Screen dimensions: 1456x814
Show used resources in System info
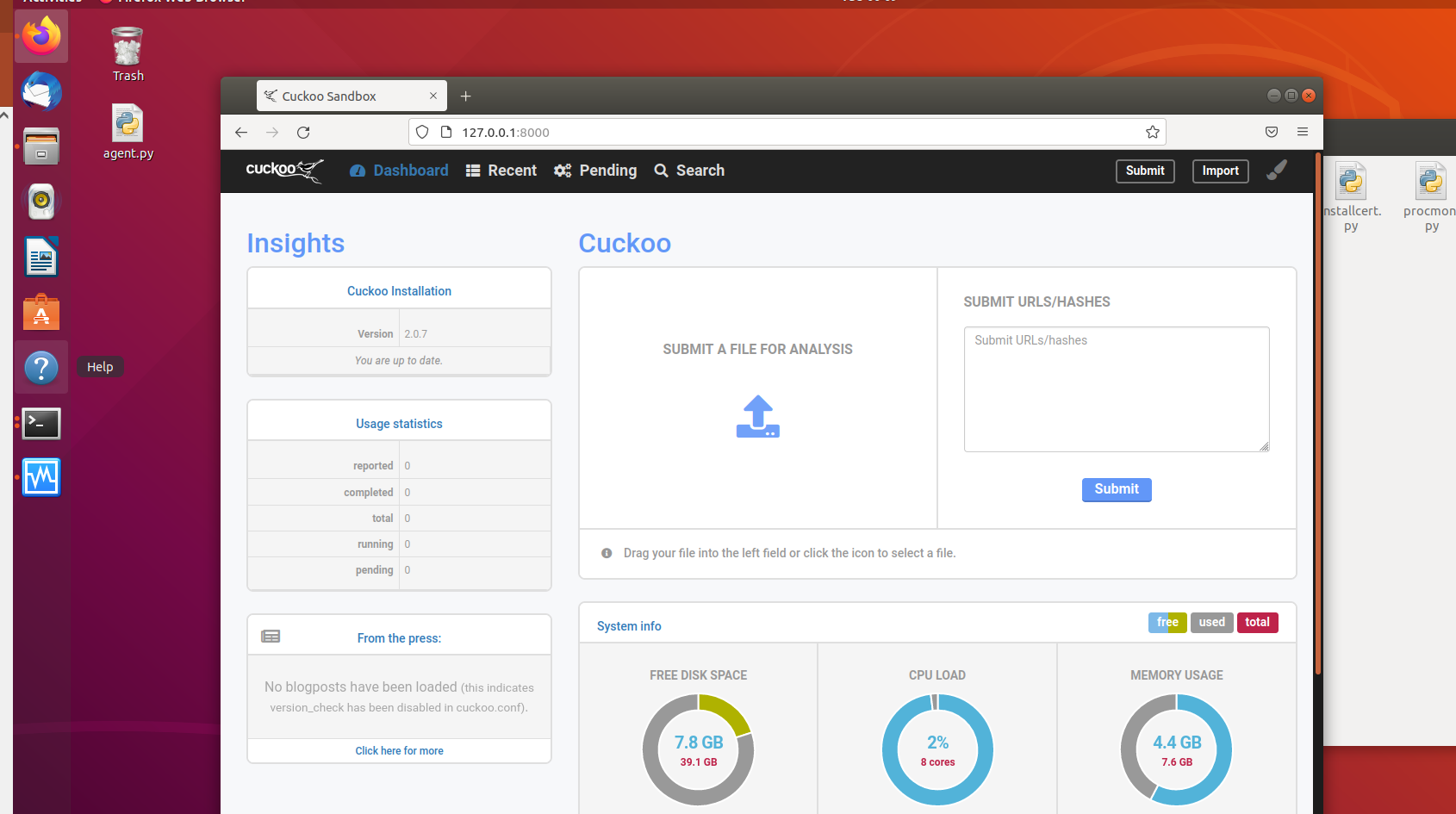[x=1211, y=622]
